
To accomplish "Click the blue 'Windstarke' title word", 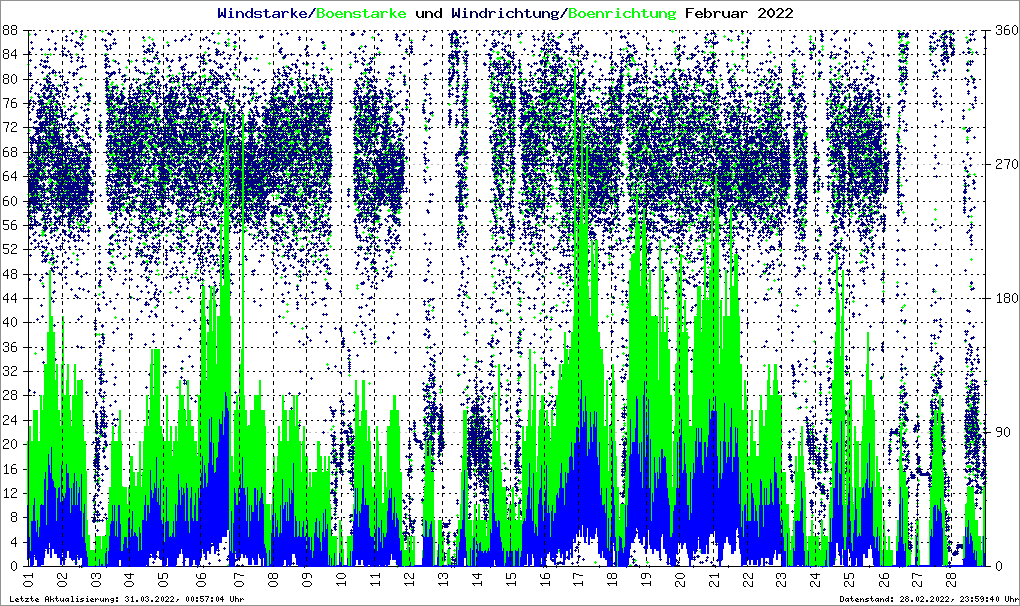I will tap(264, 13).
